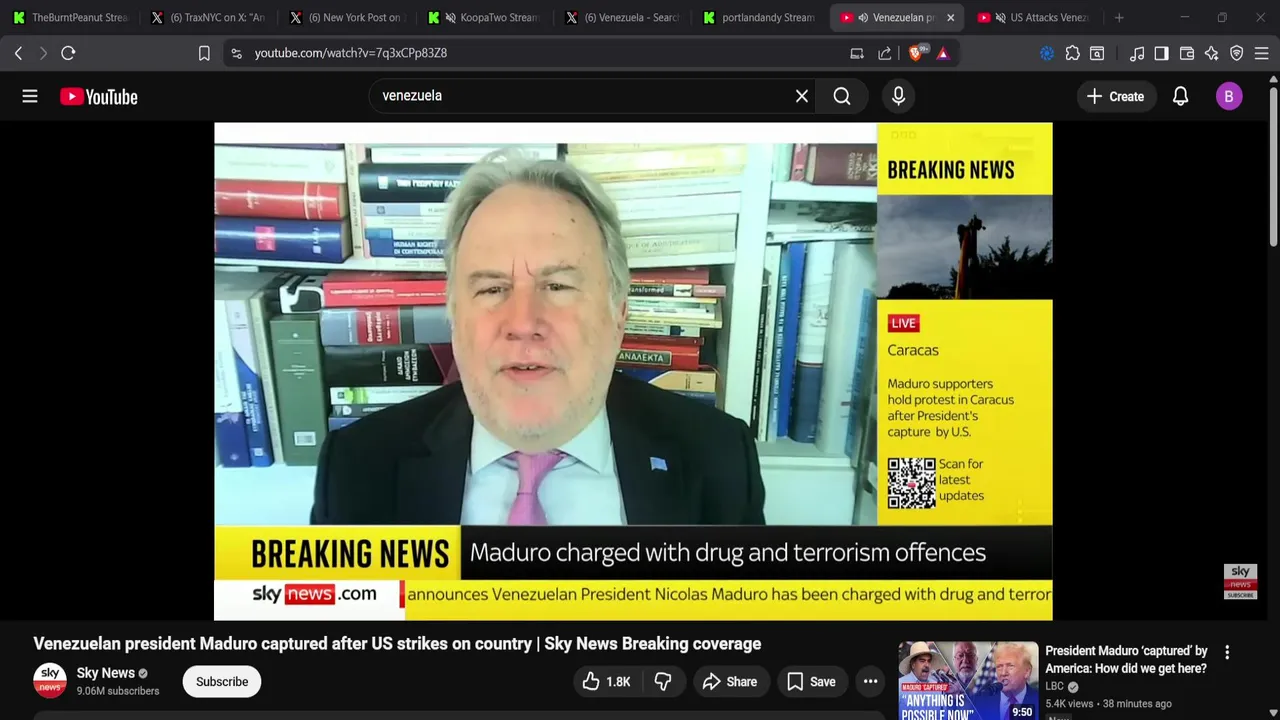
Task: Click '5.4K views • 38 minutes ago' text
Action: pos(1109,704)
